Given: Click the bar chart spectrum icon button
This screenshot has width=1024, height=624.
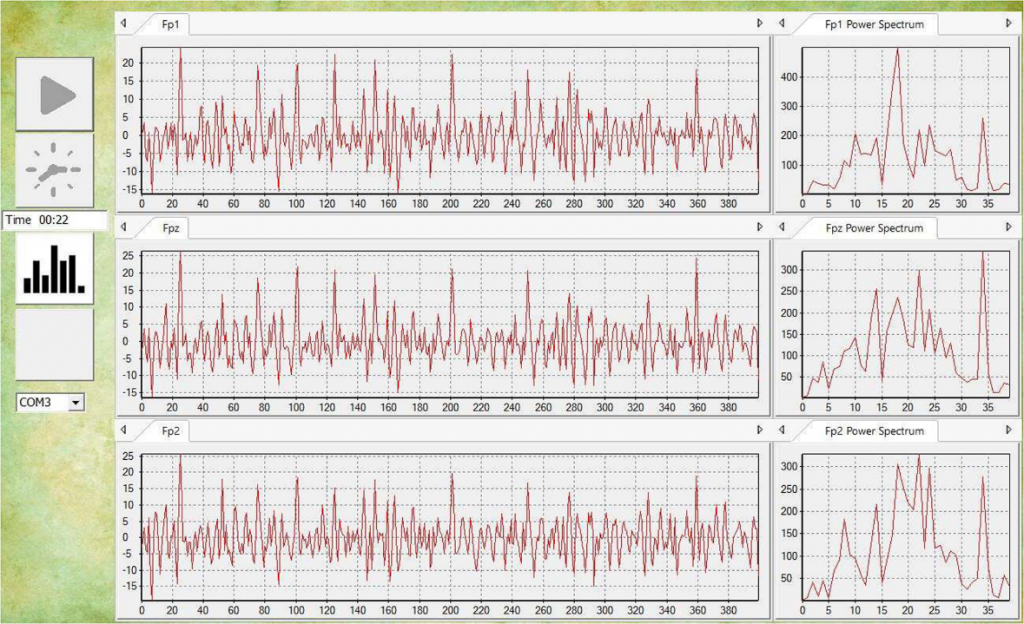Looking at the screenshot, I should coord(54,268).
